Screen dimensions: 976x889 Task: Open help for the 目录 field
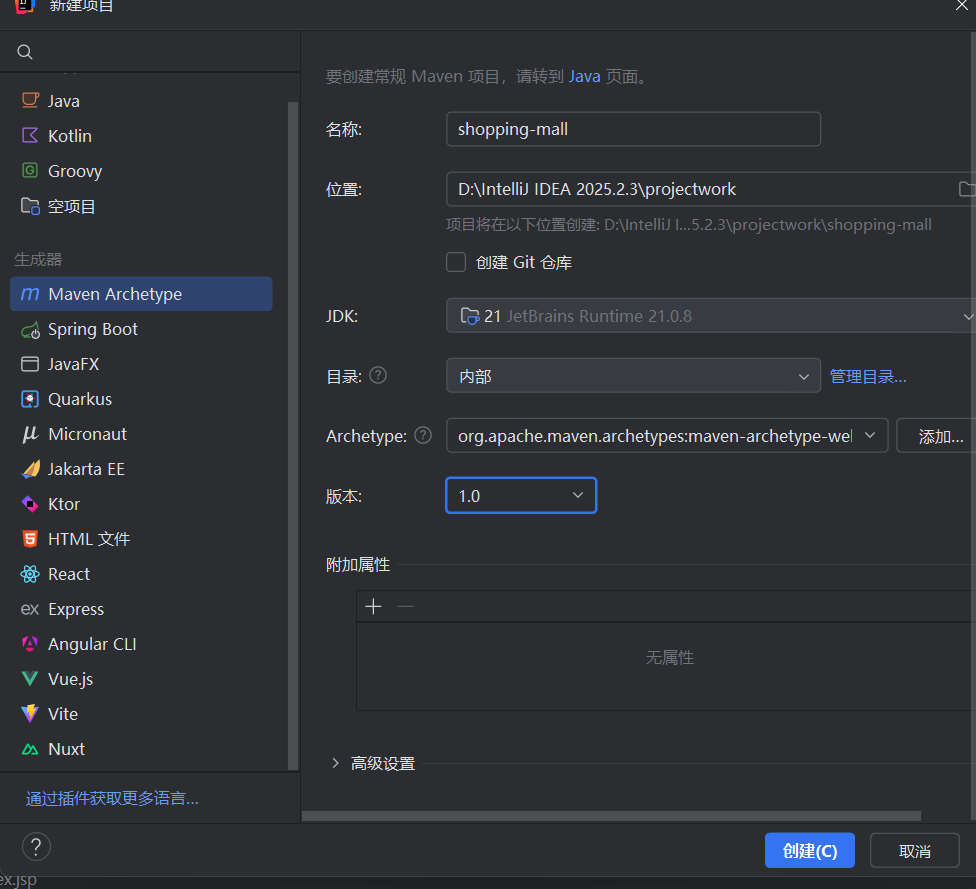pyautogui.click(x=378, y=375)
